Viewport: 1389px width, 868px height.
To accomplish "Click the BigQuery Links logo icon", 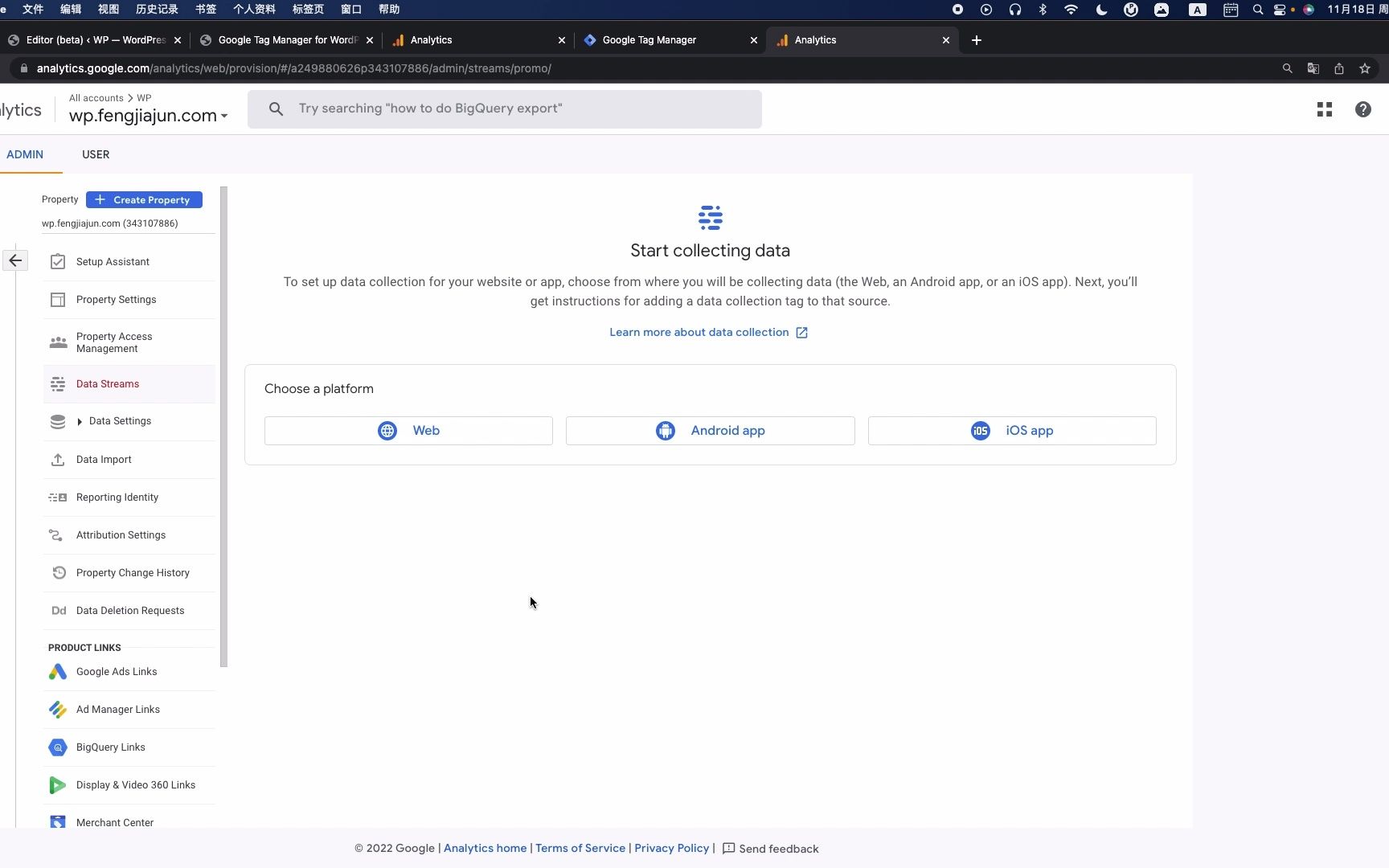I will [58, 747].
